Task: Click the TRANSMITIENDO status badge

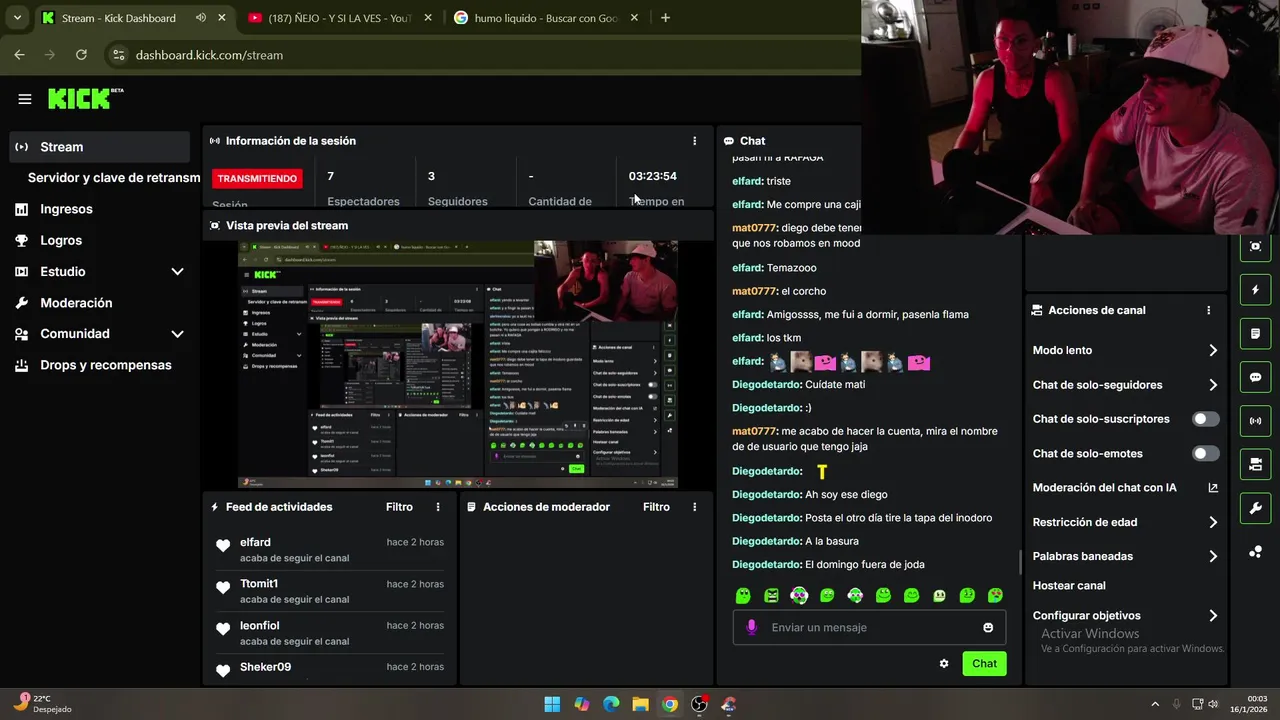Action: coord(257,178)
